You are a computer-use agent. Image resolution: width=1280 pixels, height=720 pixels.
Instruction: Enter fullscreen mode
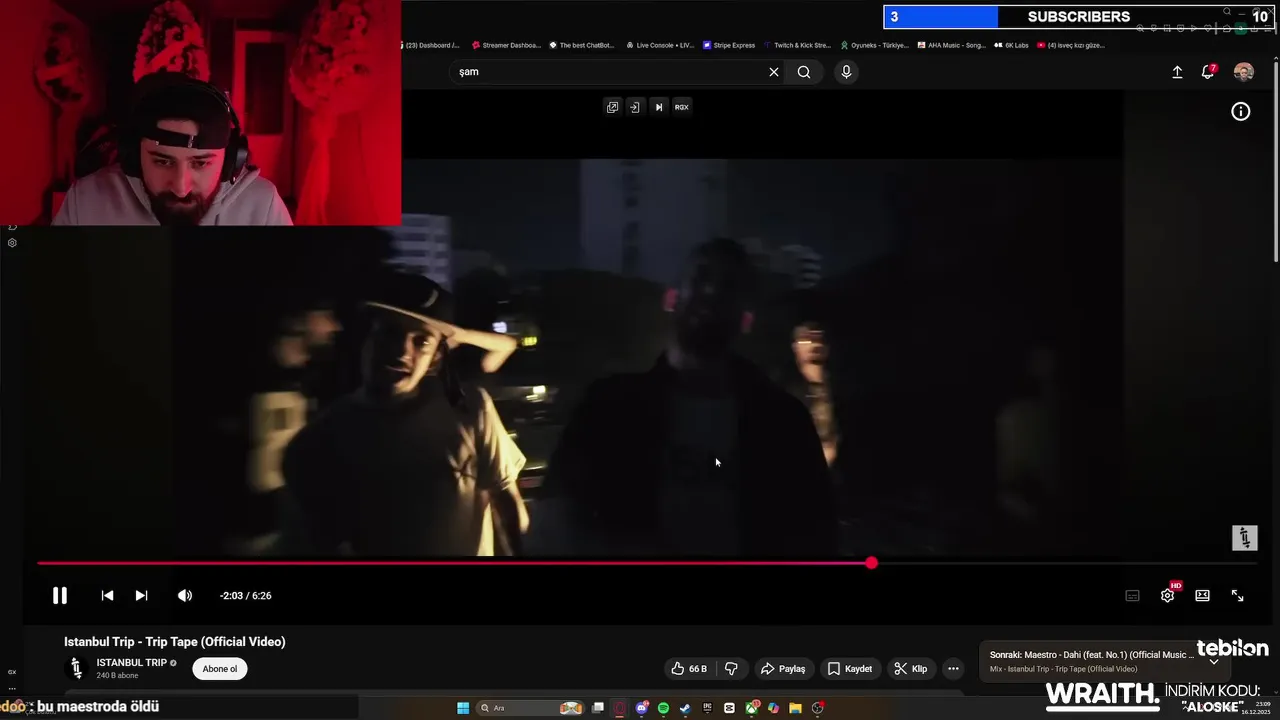(1237, 595)
